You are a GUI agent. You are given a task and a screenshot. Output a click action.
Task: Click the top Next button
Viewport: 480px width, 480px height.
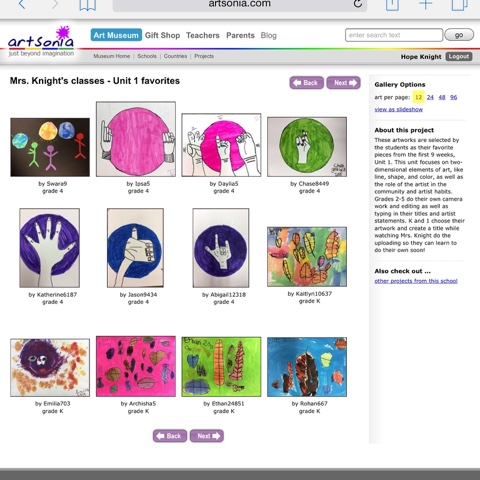(343, 83)
